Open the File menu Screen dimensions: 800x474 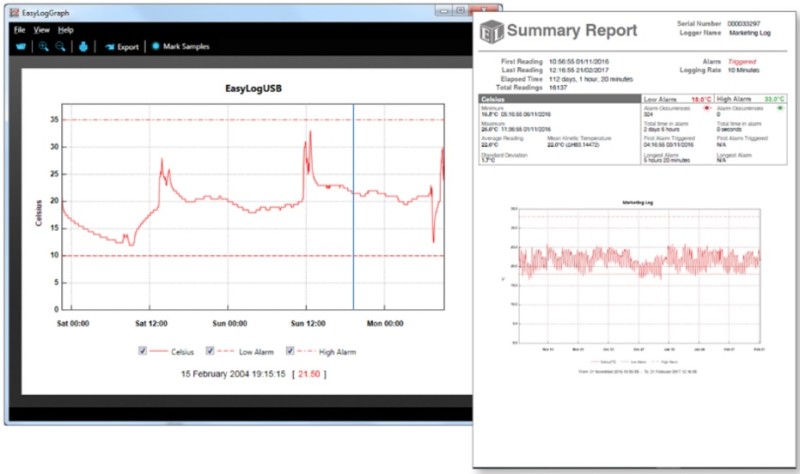(x=19, y=30)
